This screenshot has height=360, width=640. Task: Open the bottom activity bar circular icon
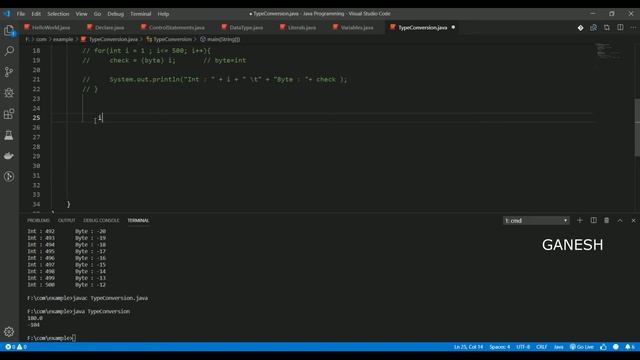[x=9, y=176]
